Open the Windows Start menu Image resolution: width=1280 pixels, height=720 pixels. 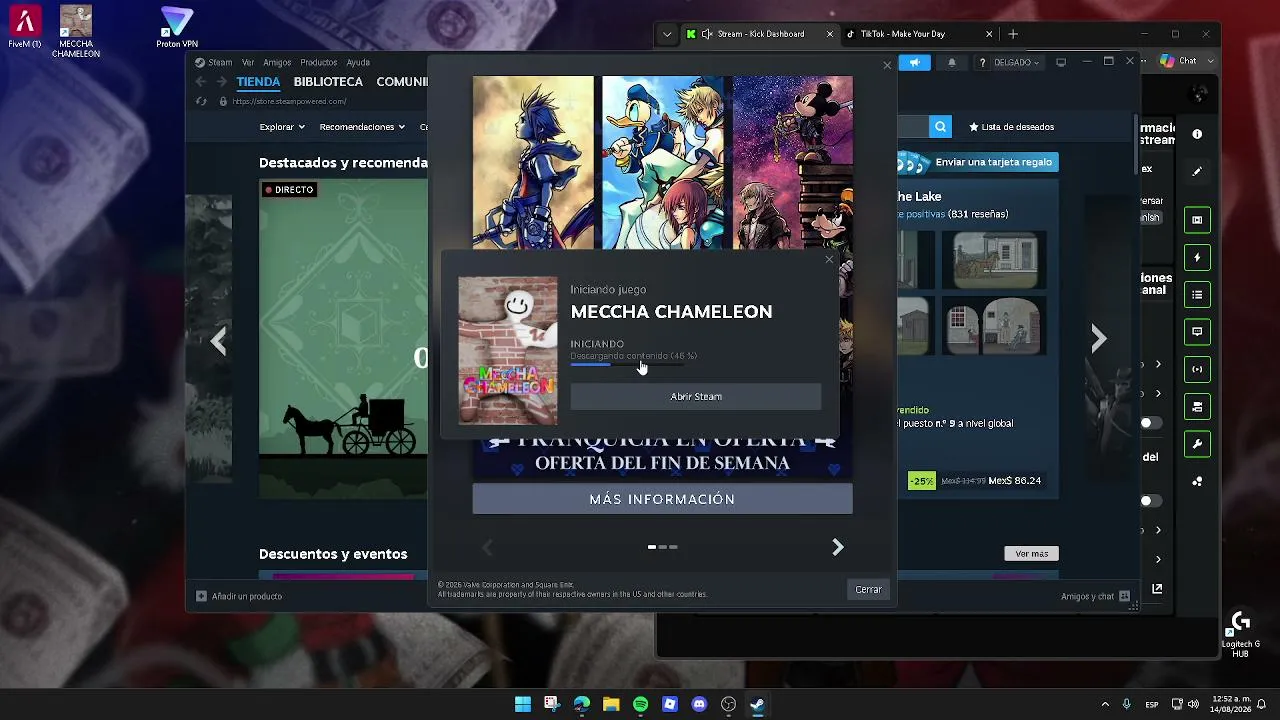(522, 704)
